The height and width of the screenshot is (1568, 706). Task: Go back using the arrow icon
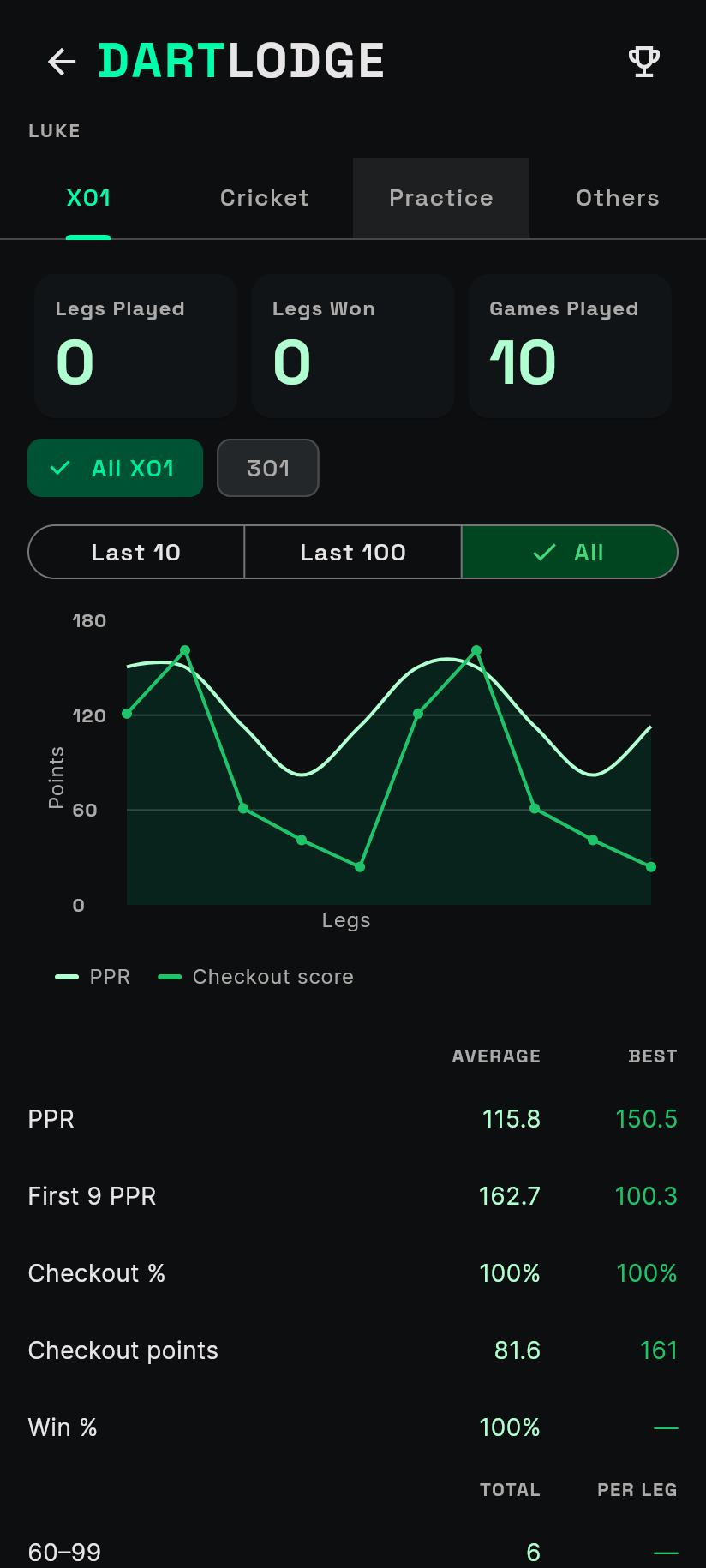[62, 62]
